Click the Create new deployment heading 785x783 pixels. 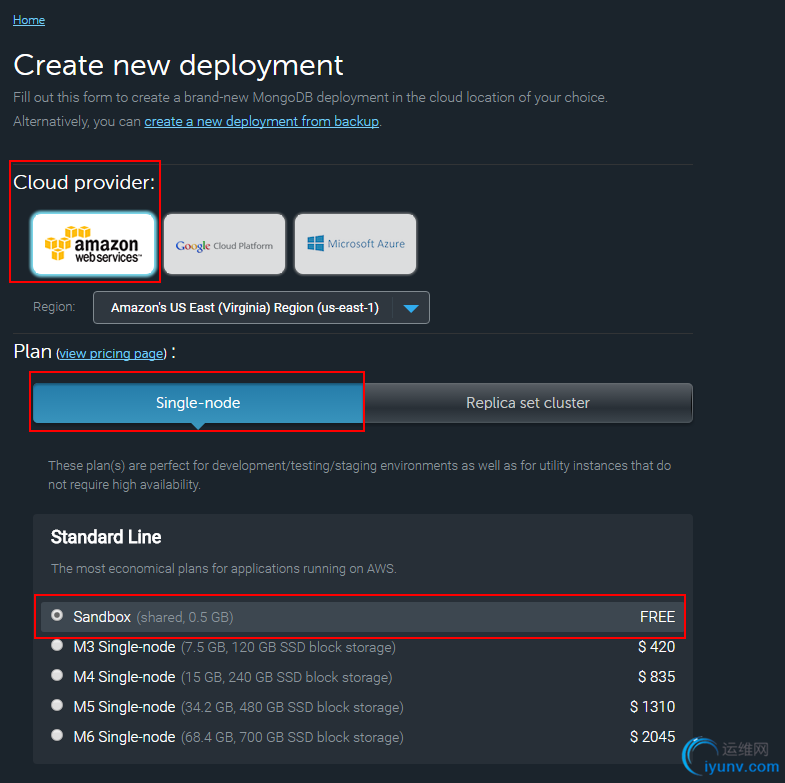point(178,66)
